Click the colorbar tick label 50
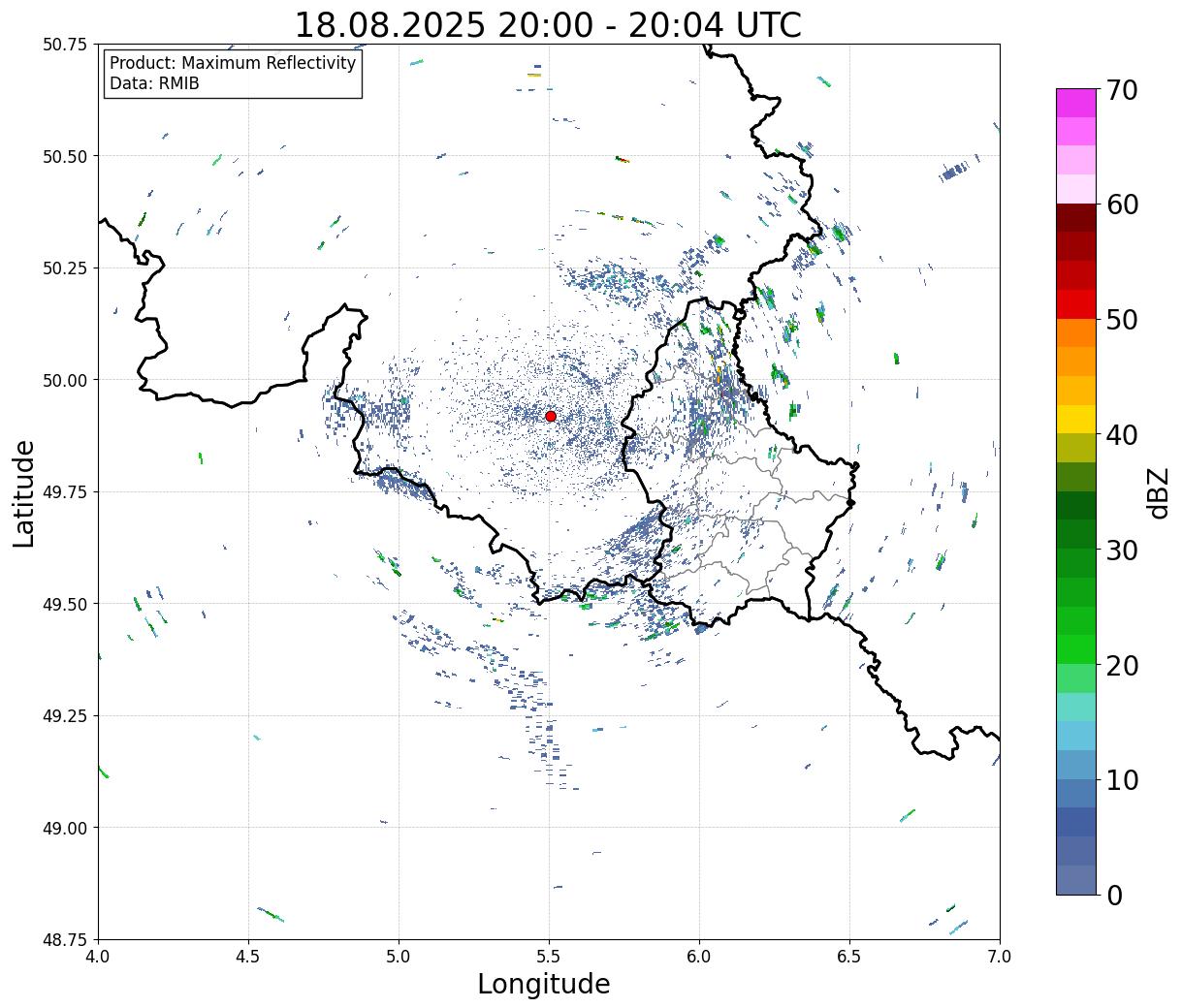This screenshot has width=1182, height=1008. 1122,320
